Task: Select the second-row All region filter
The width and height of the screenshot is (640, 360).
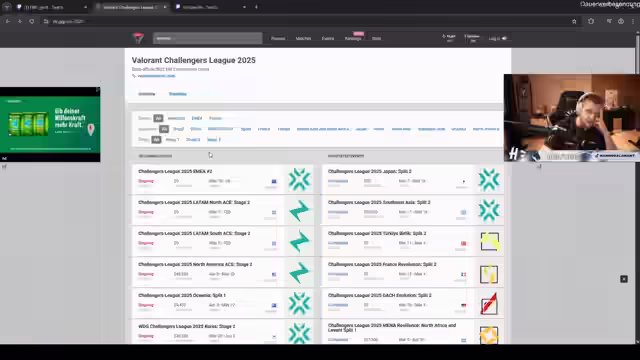Action: 164,129
